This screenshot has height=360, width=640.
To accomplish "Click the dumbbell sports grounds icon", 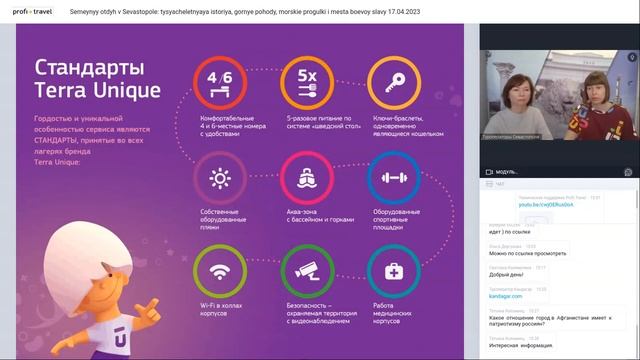I will tap(394, 178).
